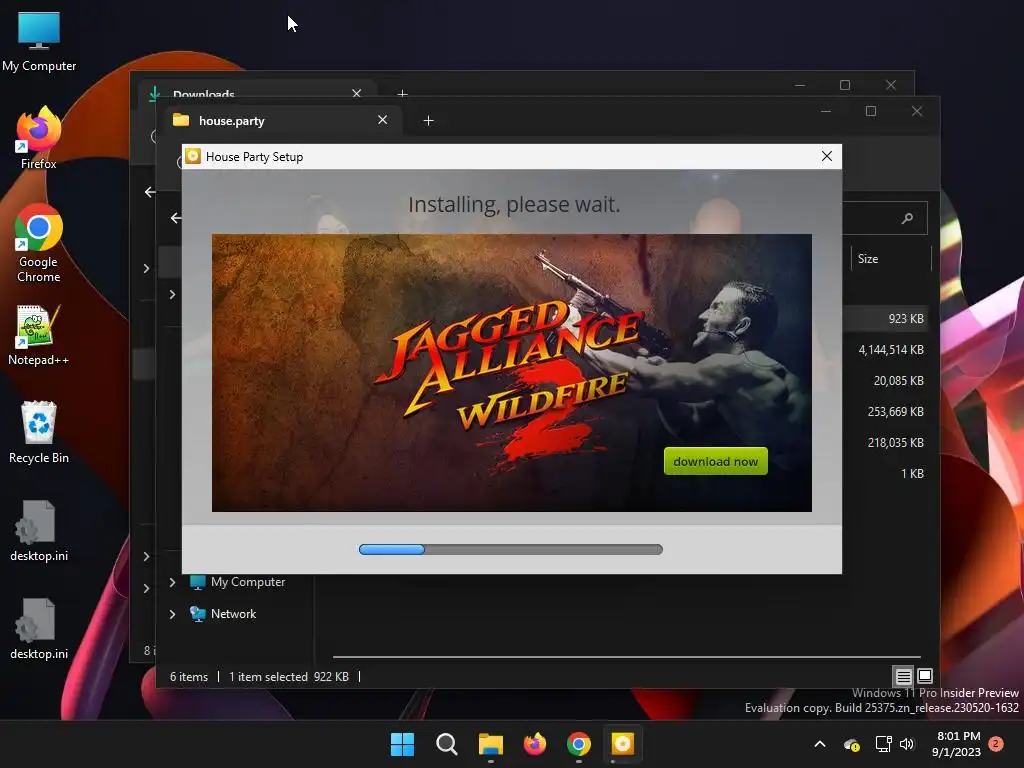Viewport: 1024px width, 768px height.
Task: Go back in house.party Explorer
Action: coord(176,218)
